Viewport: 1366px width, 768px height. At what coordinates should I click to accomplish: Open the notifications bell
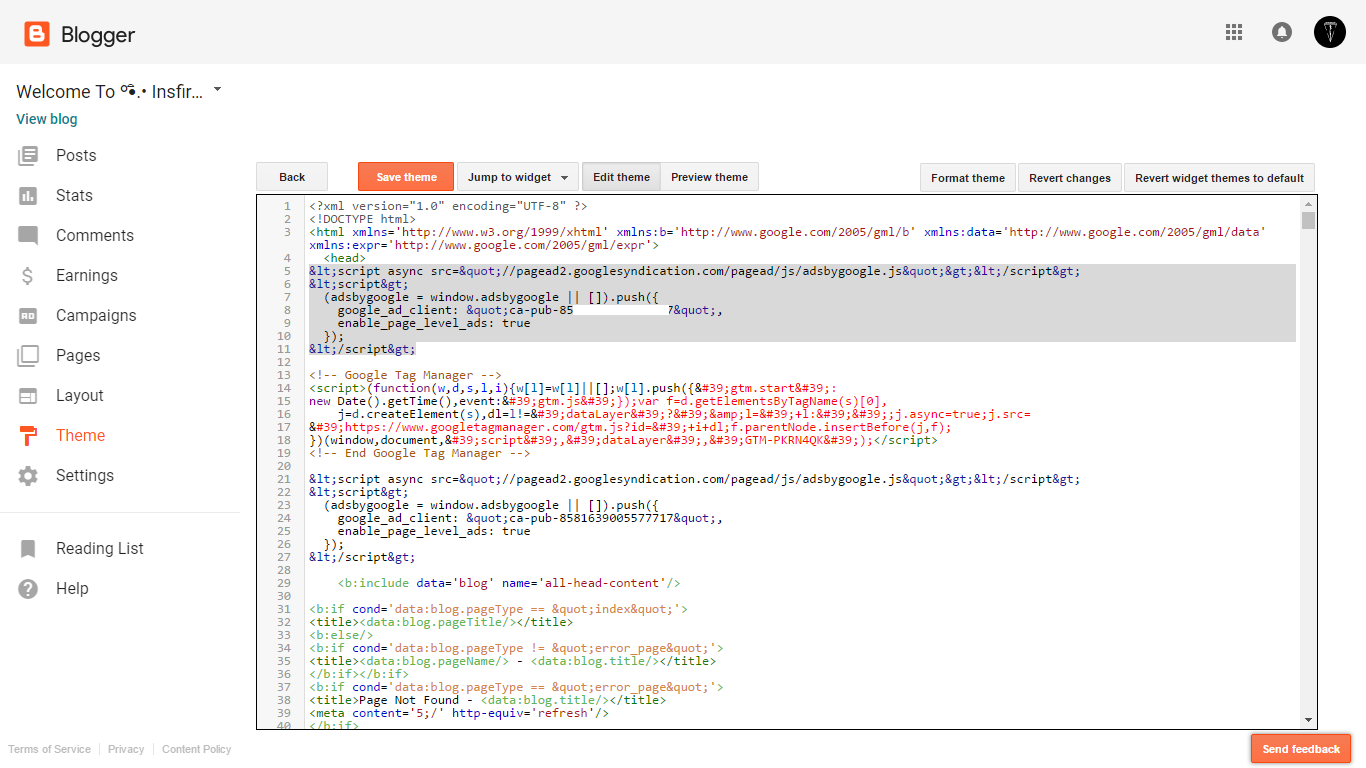1282,32
